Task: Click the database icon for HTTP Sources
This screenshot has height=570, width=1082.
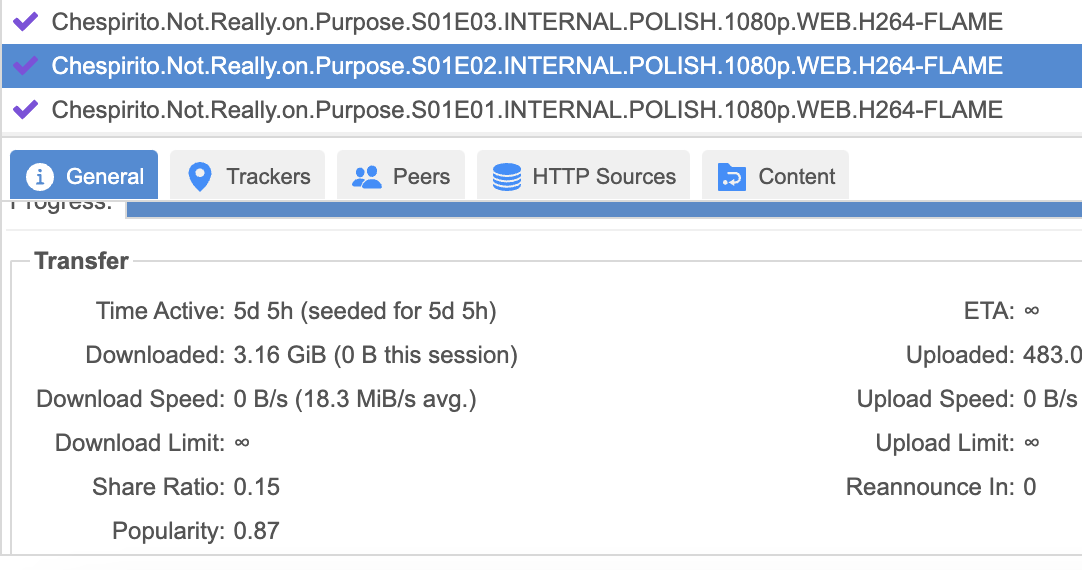Action: [x=507, y=177]
